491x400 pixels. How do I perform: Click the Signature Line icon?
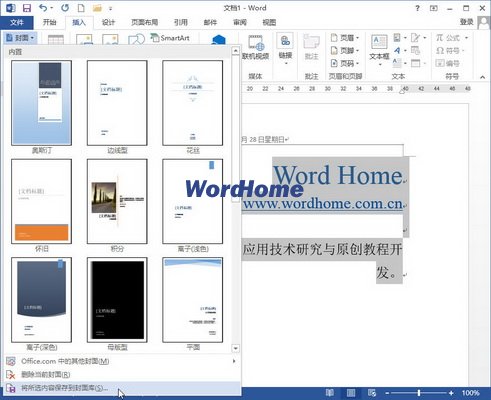415,38
